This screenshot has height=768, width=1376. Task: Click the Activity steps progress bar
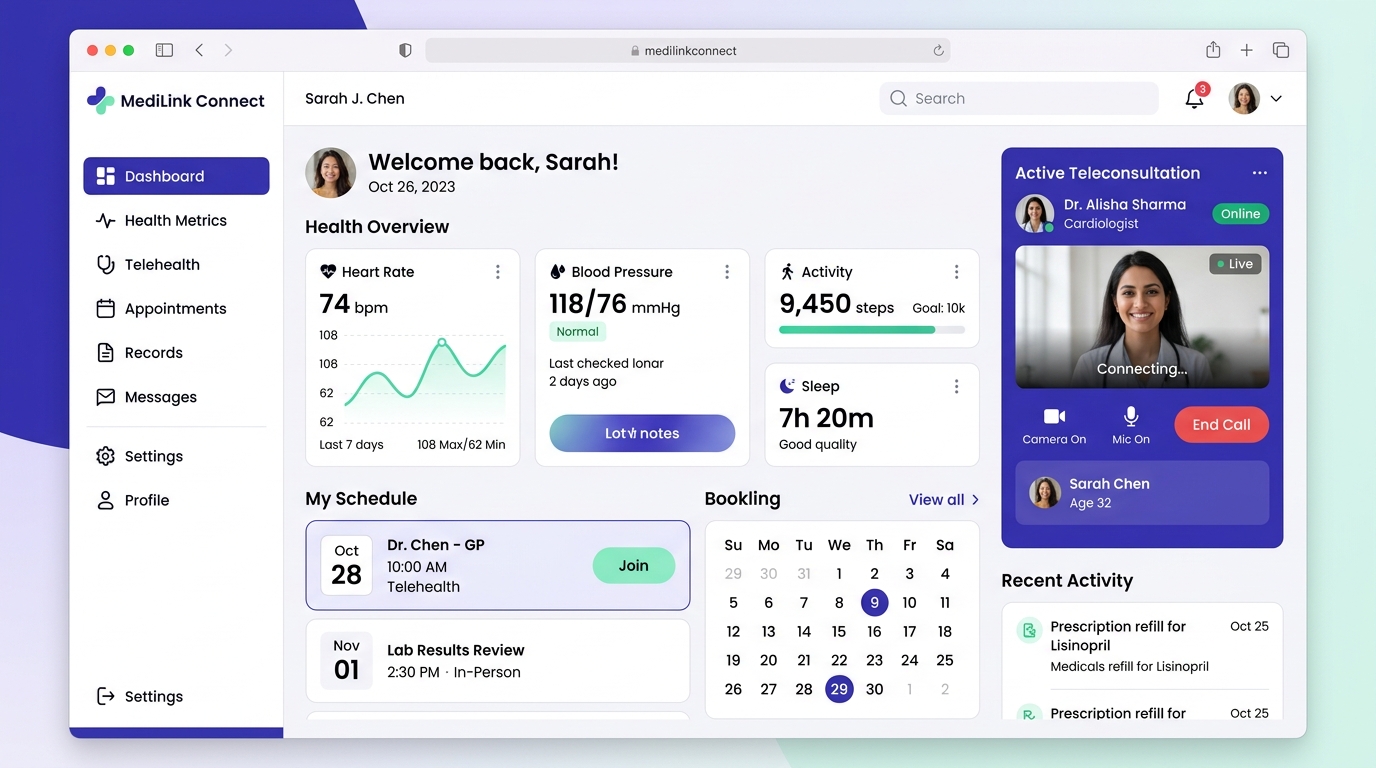[x=872, y=330]
